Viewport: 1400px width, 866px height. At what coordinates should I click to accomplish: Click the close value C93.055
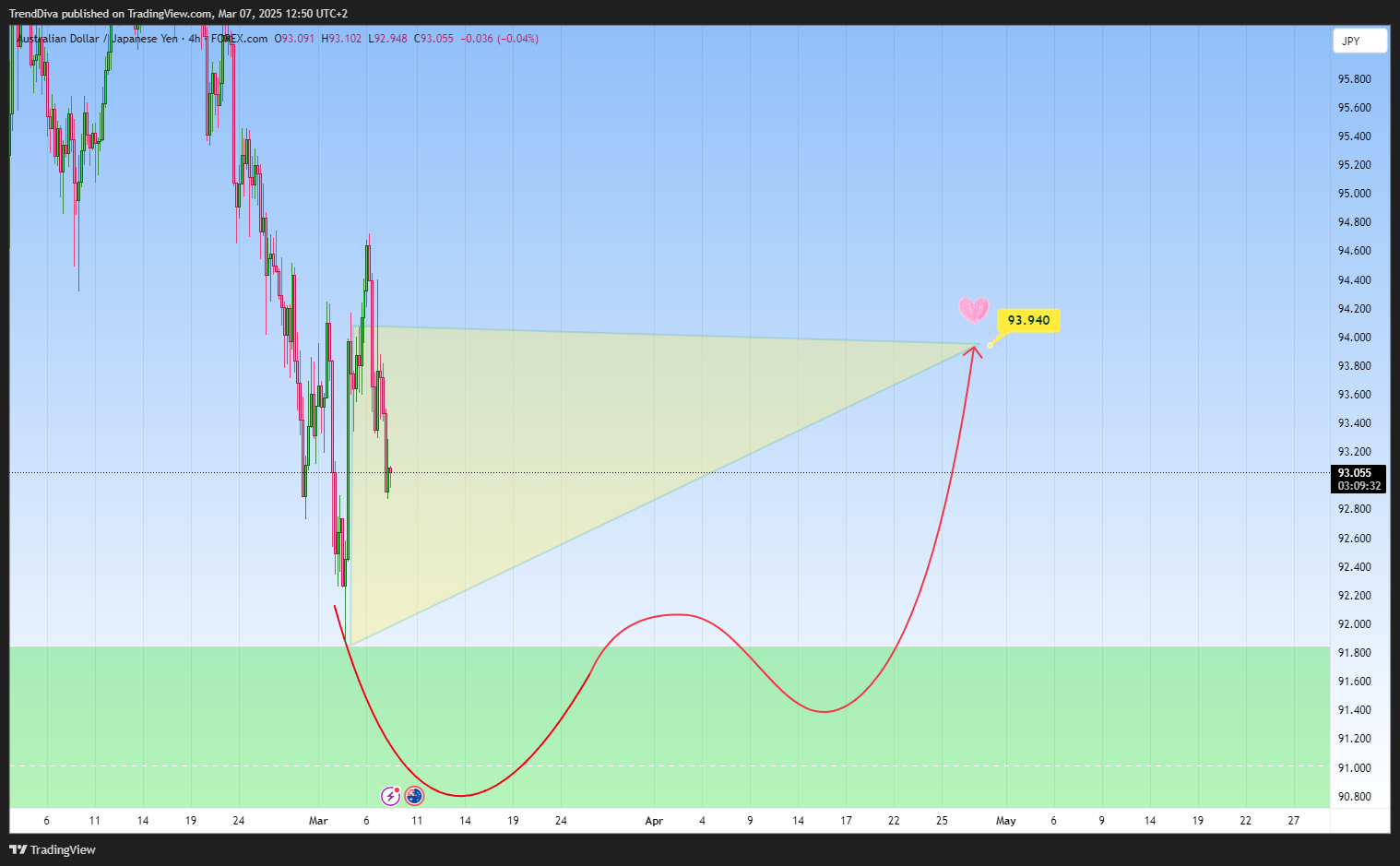tap(433, 39)
